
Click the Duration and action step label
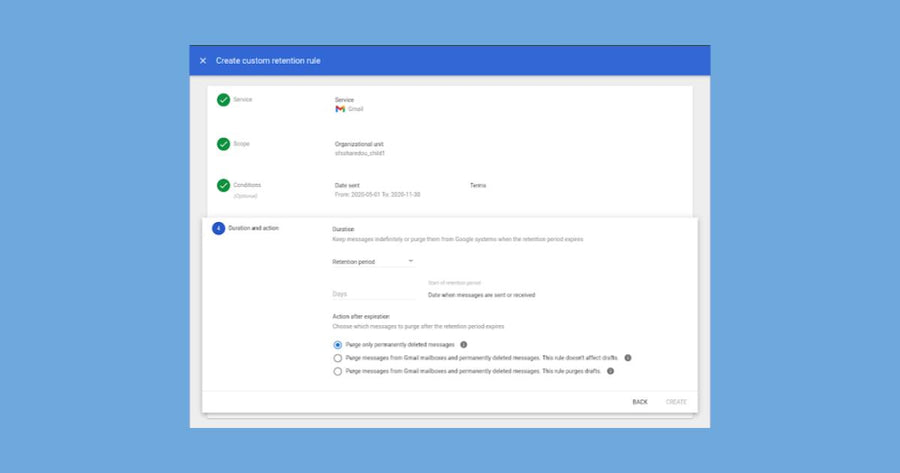(253, 228)
